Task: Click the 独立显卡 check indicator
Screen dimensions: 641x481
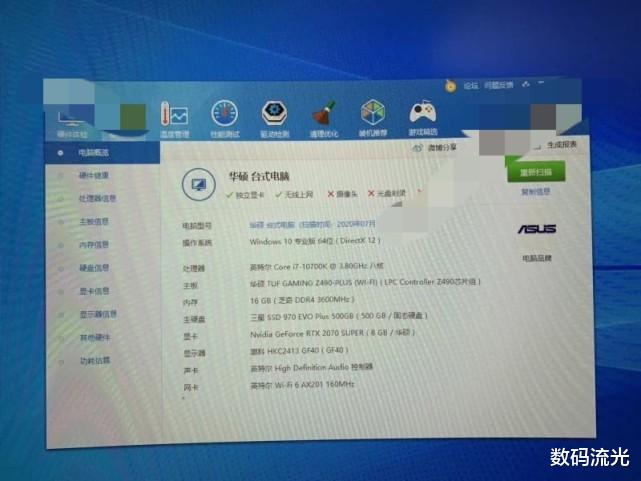Action: click(x=245, y=195)
